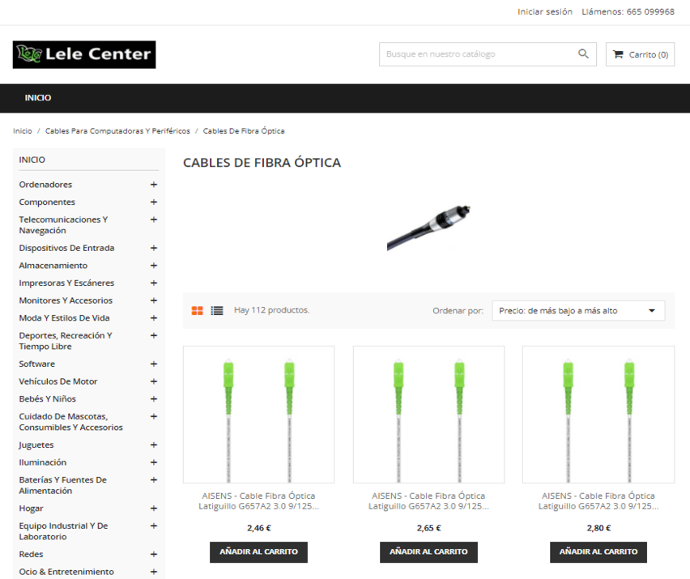
Task: Open the Hogar category link
Action: click(x=31, y=508)
